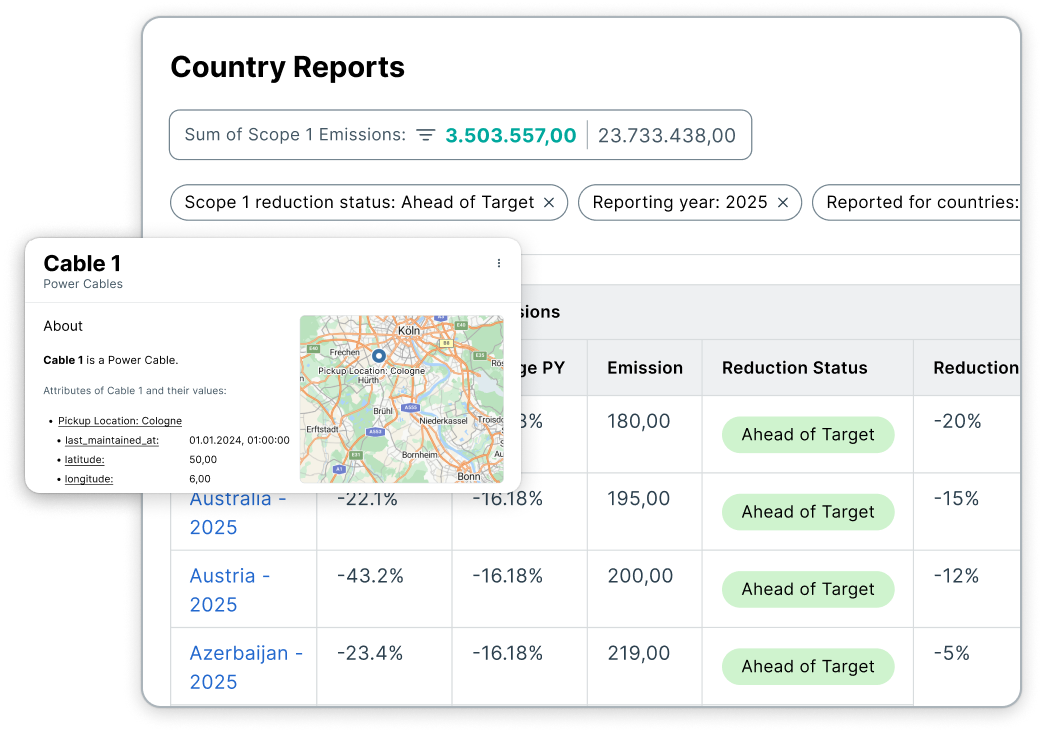
Task: Remove the Ahead of Target filter chip
Action: pos(549,202)
